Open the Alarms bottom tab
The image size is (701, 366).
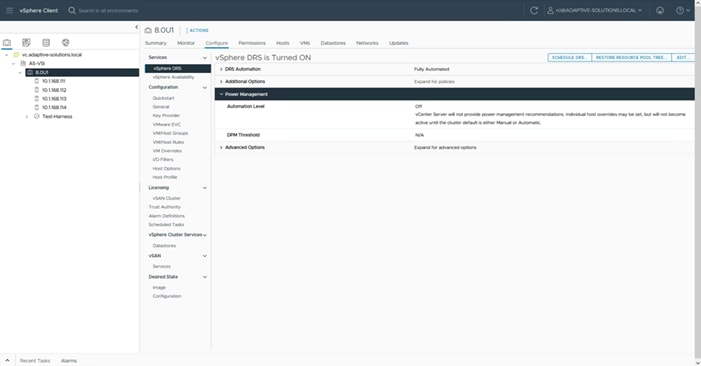69,361
